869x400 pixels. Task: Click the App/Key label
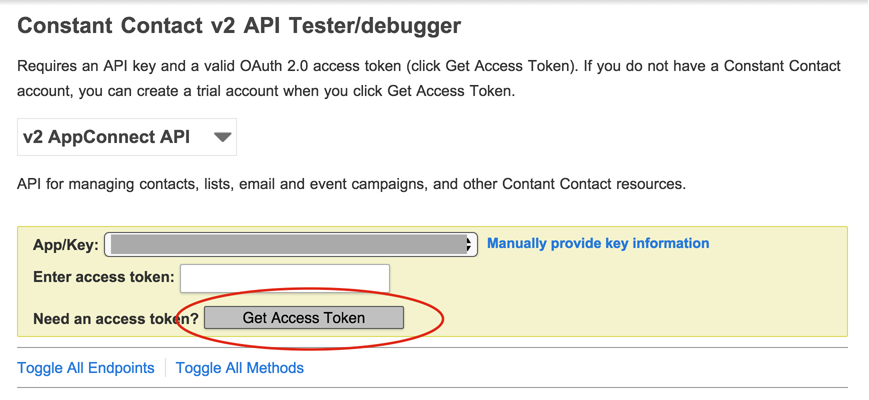(65, 245)
